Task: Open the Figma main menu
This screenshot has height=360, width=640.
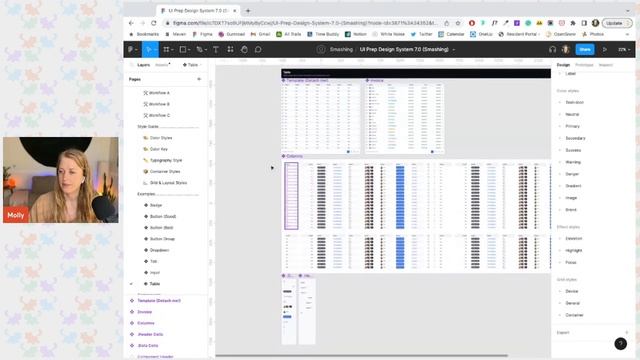Action: point(131,49)
